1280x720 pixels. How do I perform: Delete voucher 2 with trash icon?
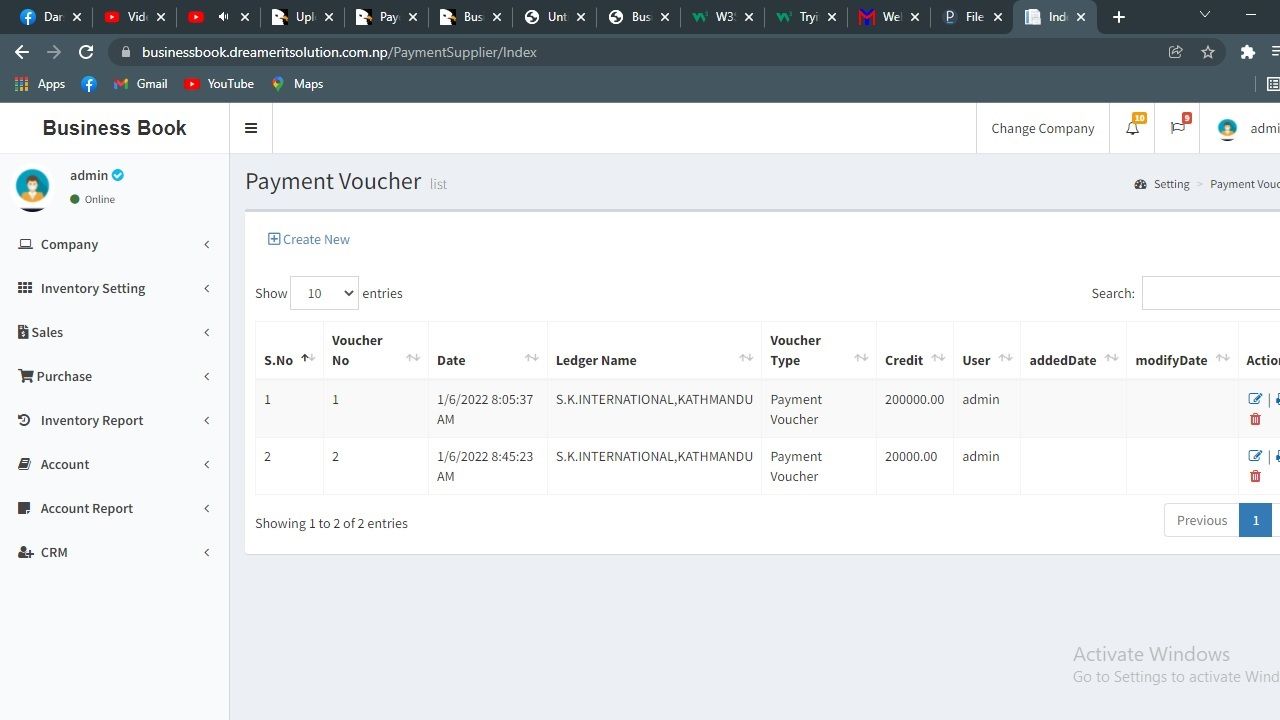point(1255,476)
